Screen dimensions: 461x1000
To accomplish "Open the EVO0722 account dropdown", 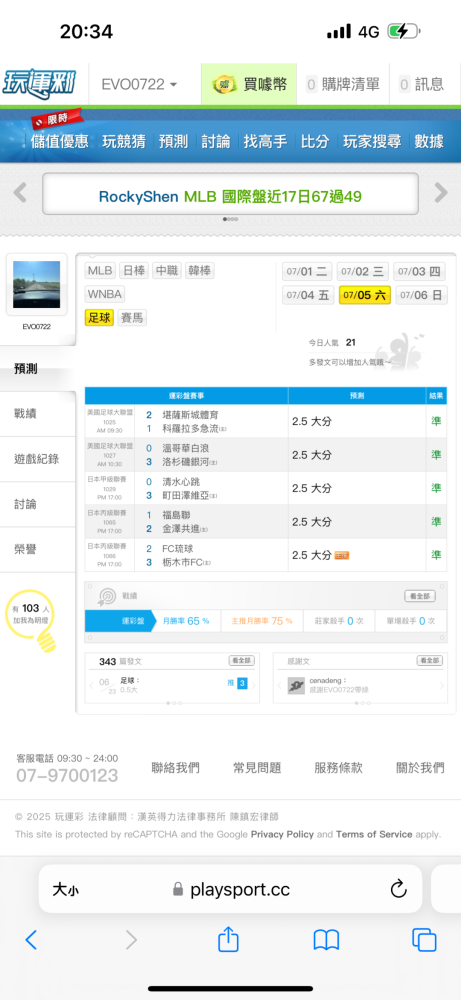I will click(x=139, y=84).
